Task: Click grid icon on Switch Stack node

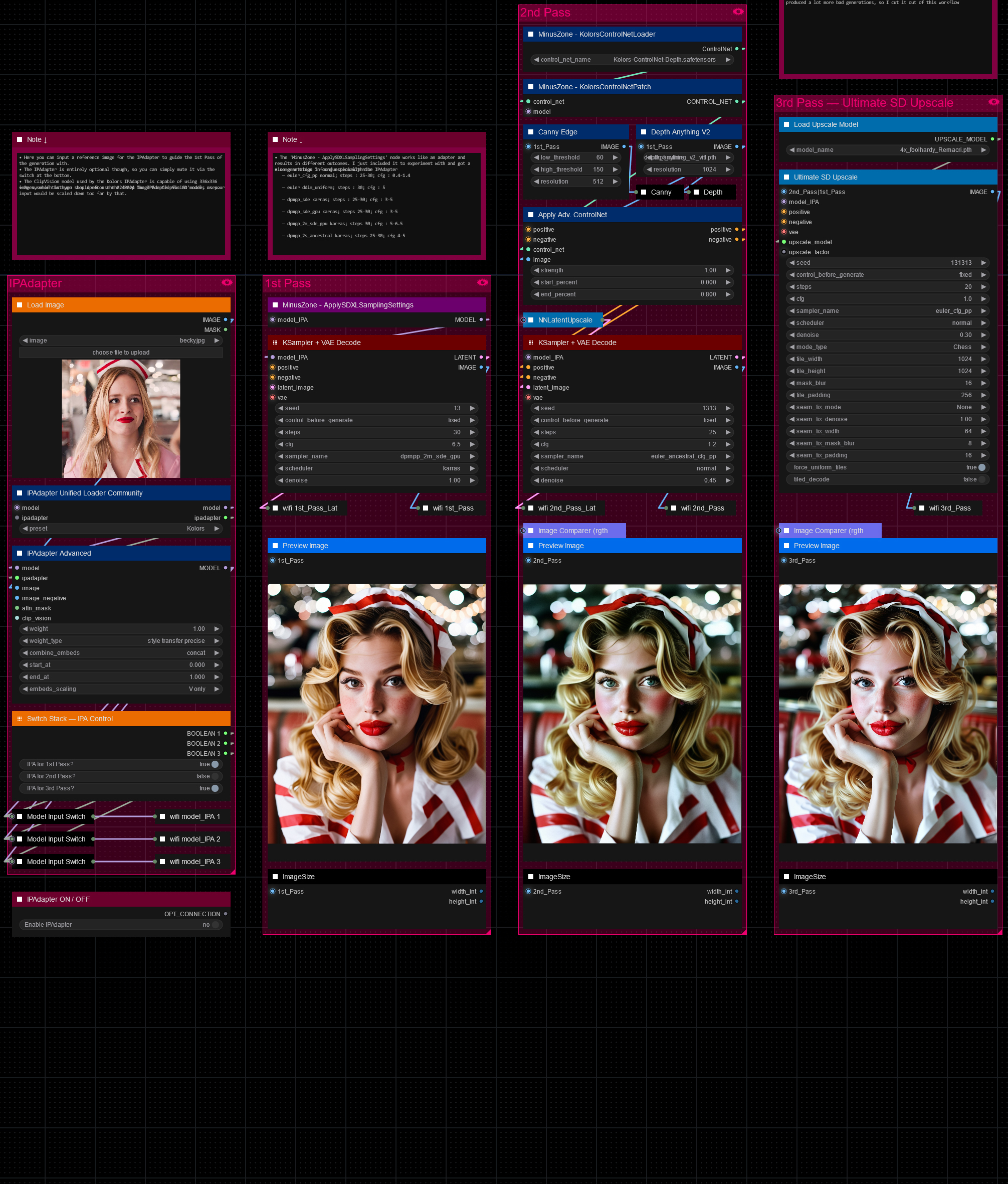Action: click(x=20, y=719)
